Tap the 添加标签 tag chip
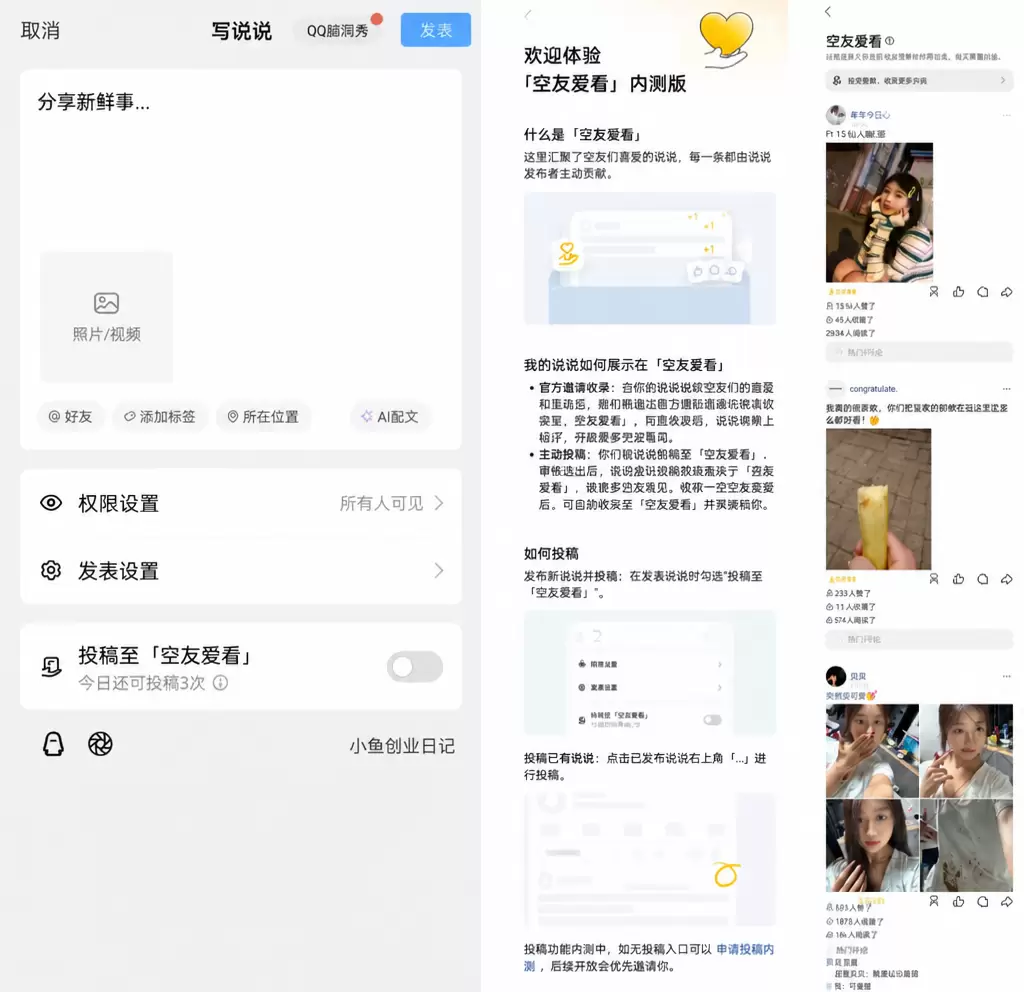This screenshot has height=992, width=1024. (x=160, y=417)
